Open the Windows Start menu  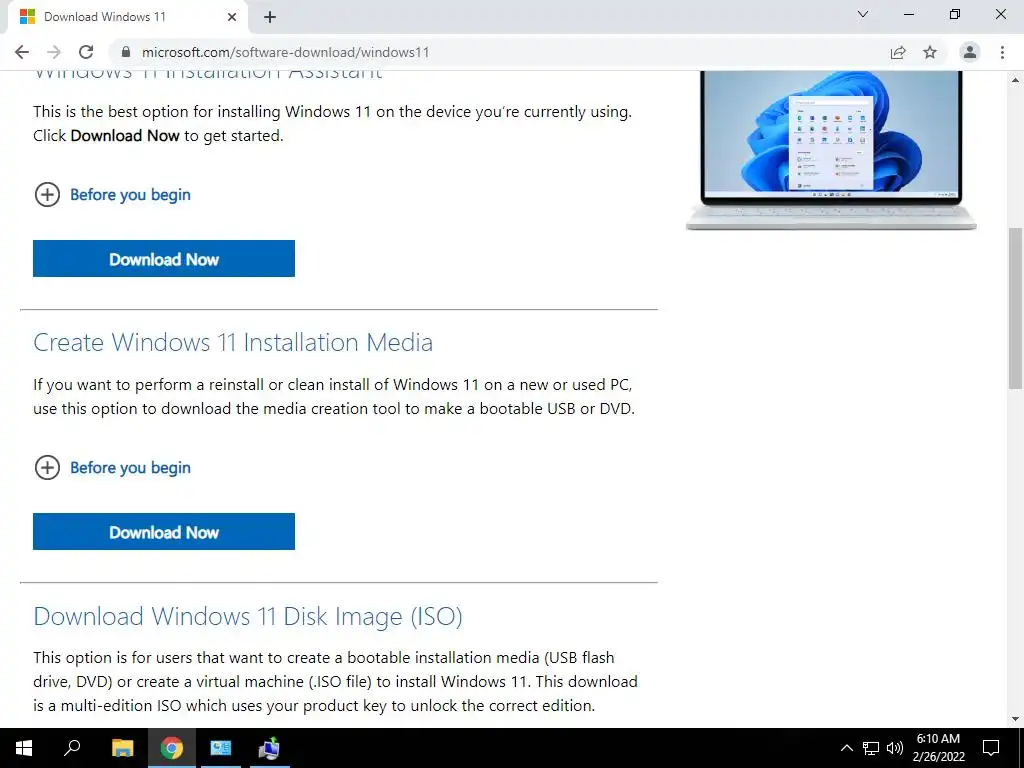(x=24, y=748)
